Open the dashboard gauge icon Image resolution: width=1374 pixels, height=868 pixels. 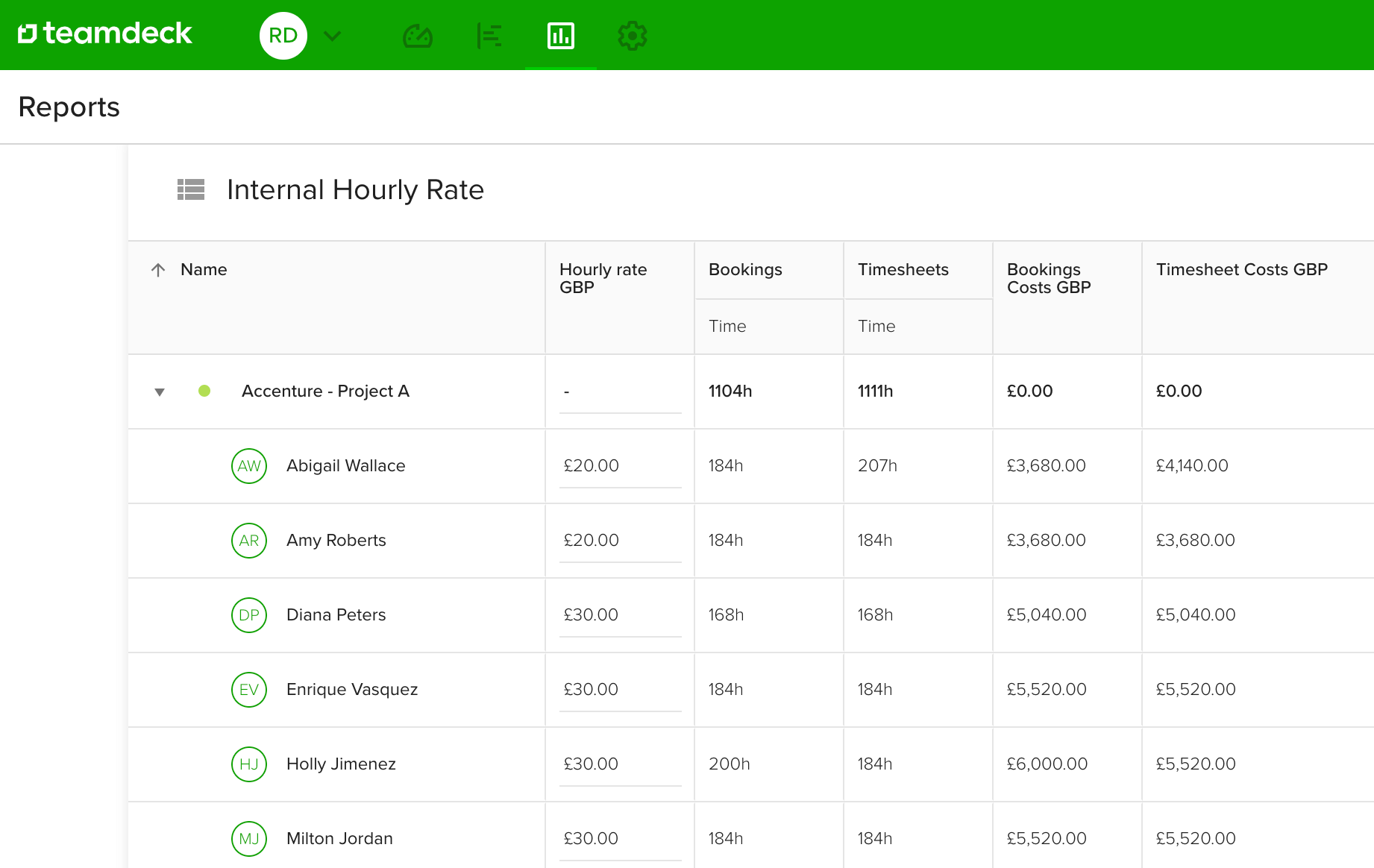point(418,36)
